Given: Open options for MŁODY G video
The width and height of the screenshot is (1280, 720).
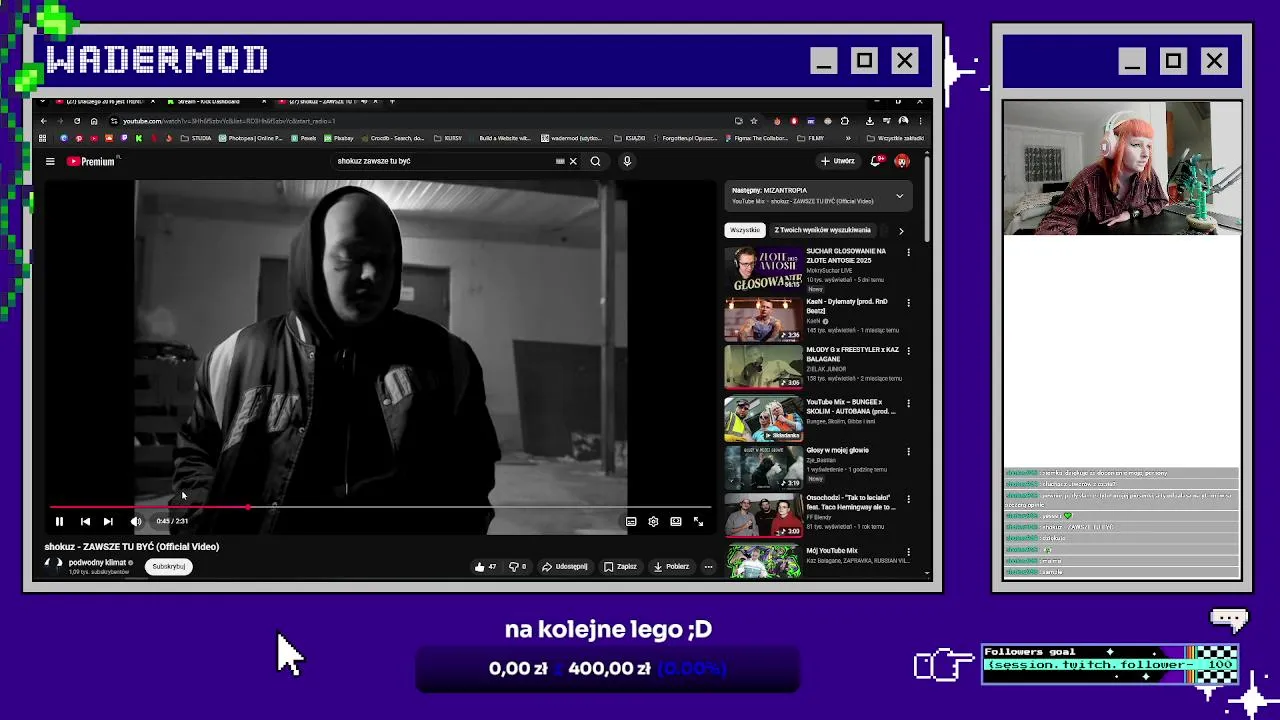Looking at the screenshot, I should pos(908,352).
